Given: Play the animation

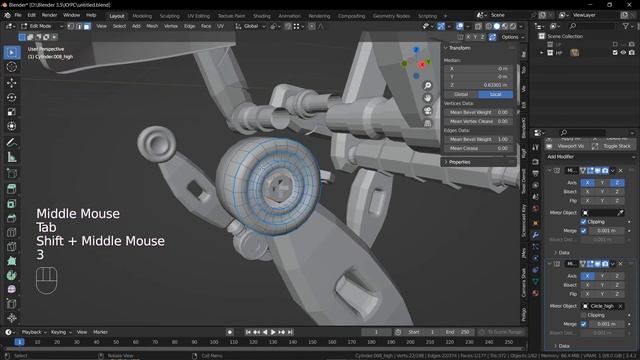Looking at the screenshot, I should (x=273, y=332).
